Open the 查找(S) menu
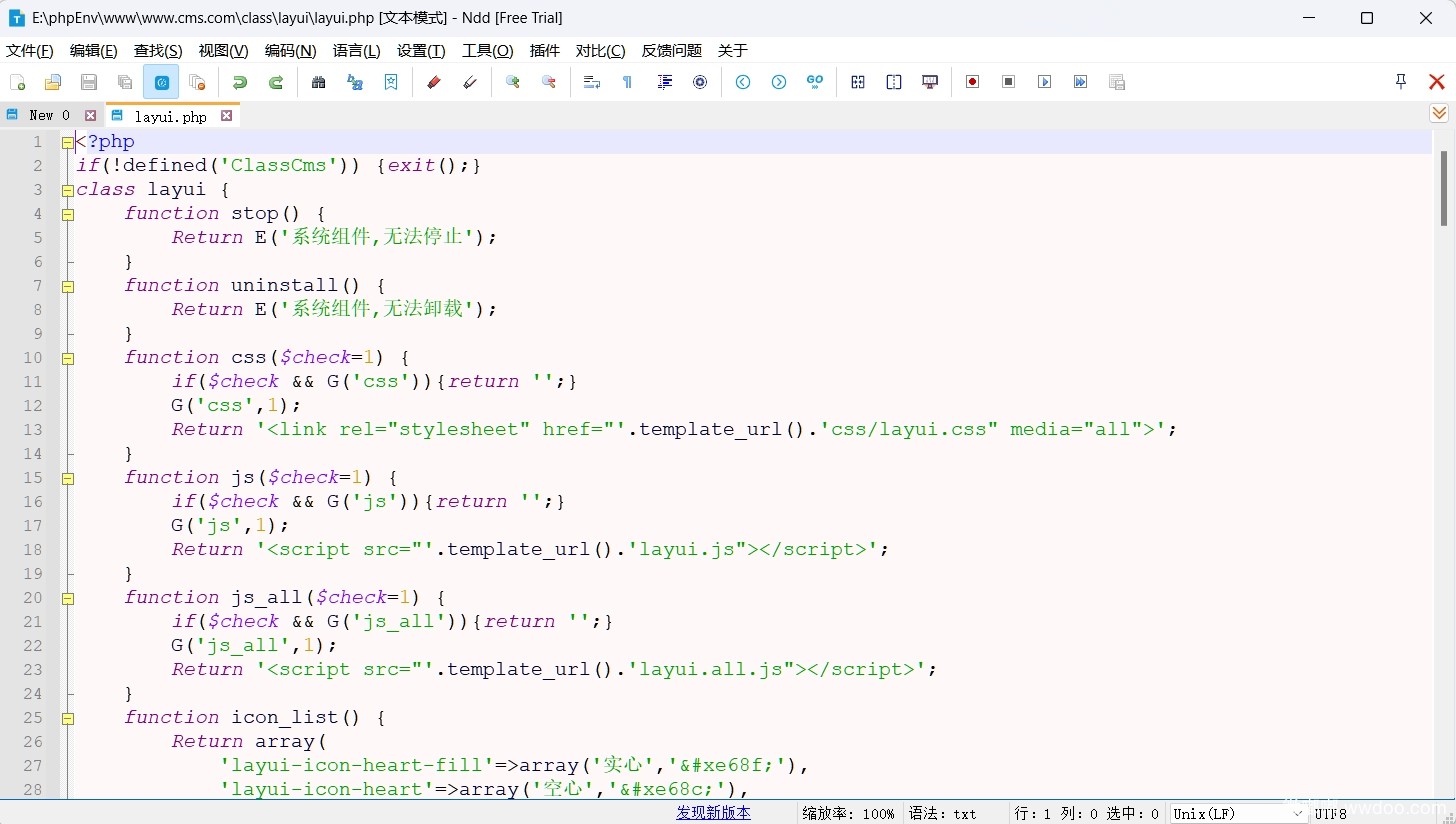This screenshot has width=1456, height=824. (158, 51)
